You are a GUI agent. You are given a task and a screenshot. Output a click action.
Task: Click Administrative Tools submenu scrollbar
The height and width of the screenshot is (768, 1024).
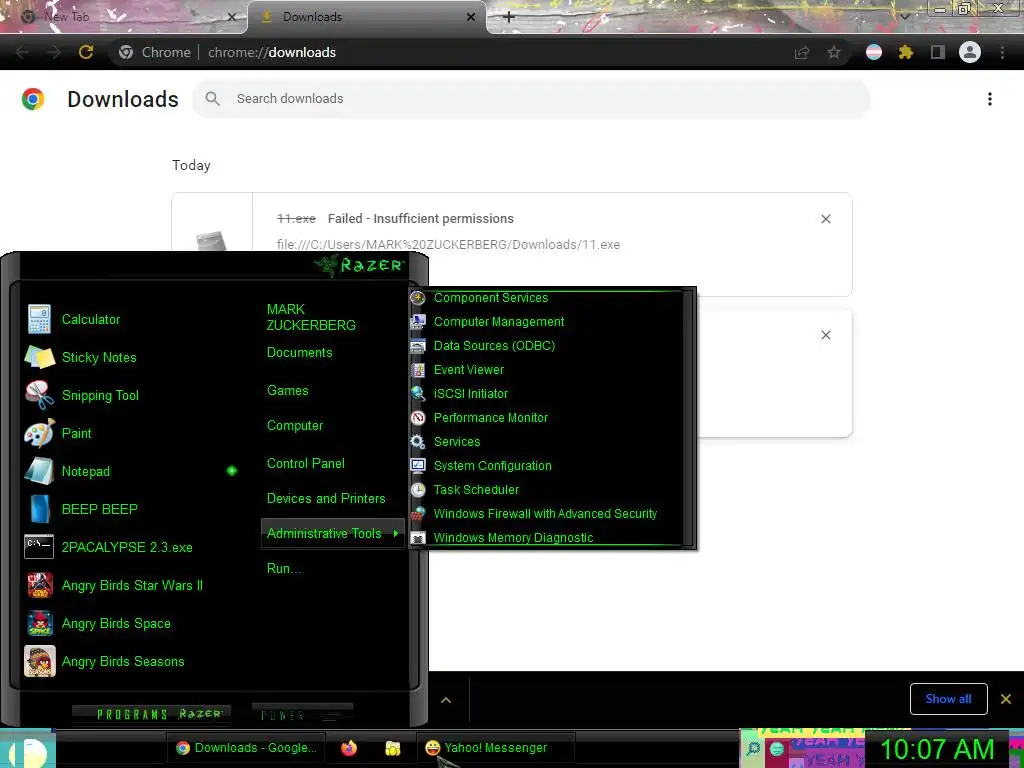point(687,418)
